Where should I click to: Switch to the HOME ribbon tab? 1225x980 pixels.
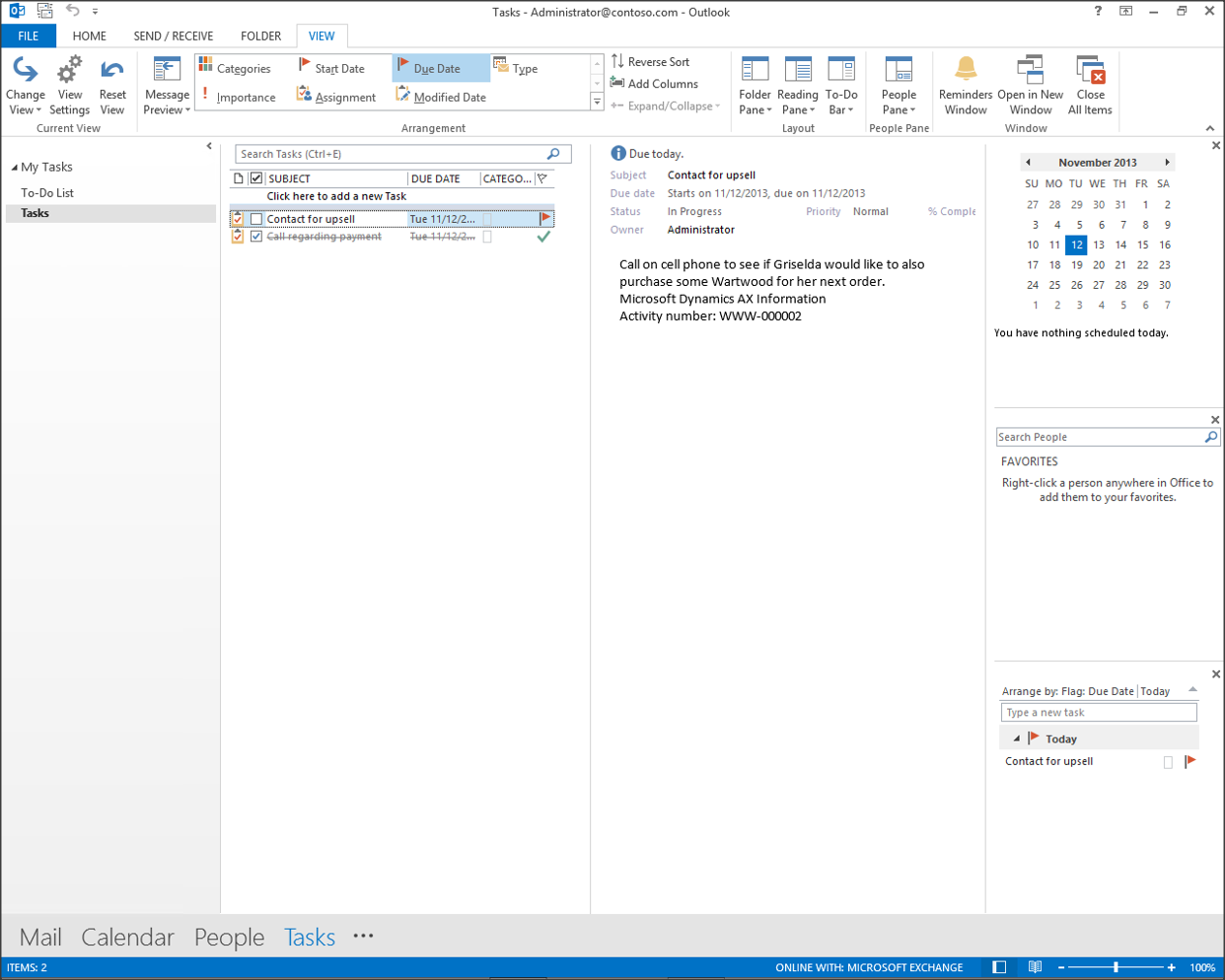[89, 35]
